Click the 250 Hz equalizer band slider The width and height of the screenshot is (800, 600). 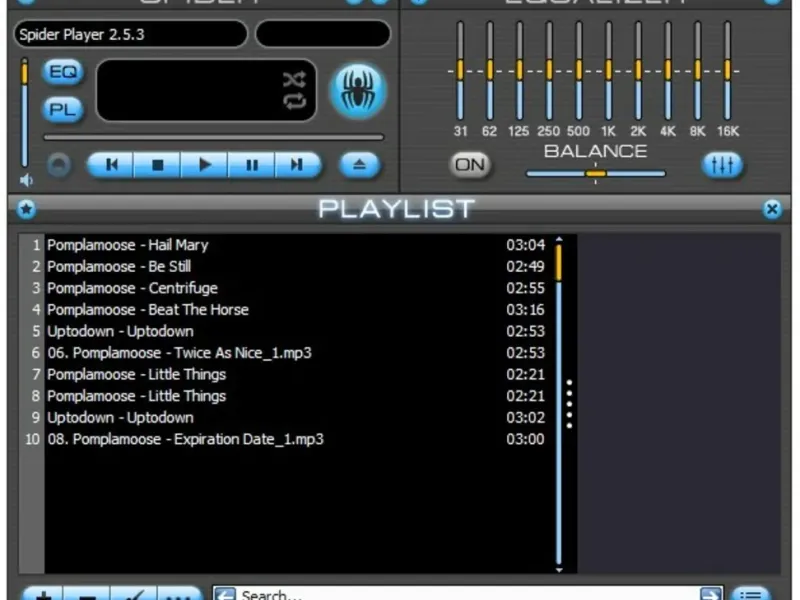[549, 70]
